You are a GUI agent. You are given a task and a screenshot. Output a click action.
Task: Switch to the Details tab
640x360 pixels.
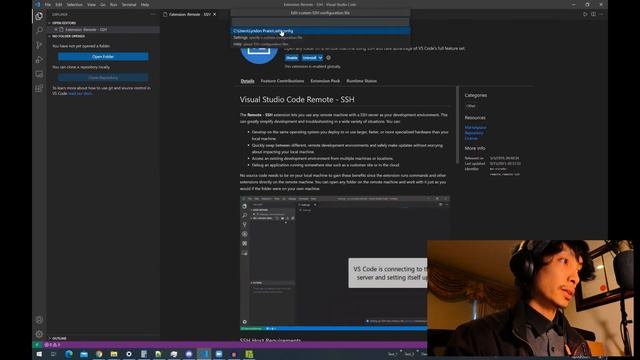pyautogui.click(x=247, y=81)
